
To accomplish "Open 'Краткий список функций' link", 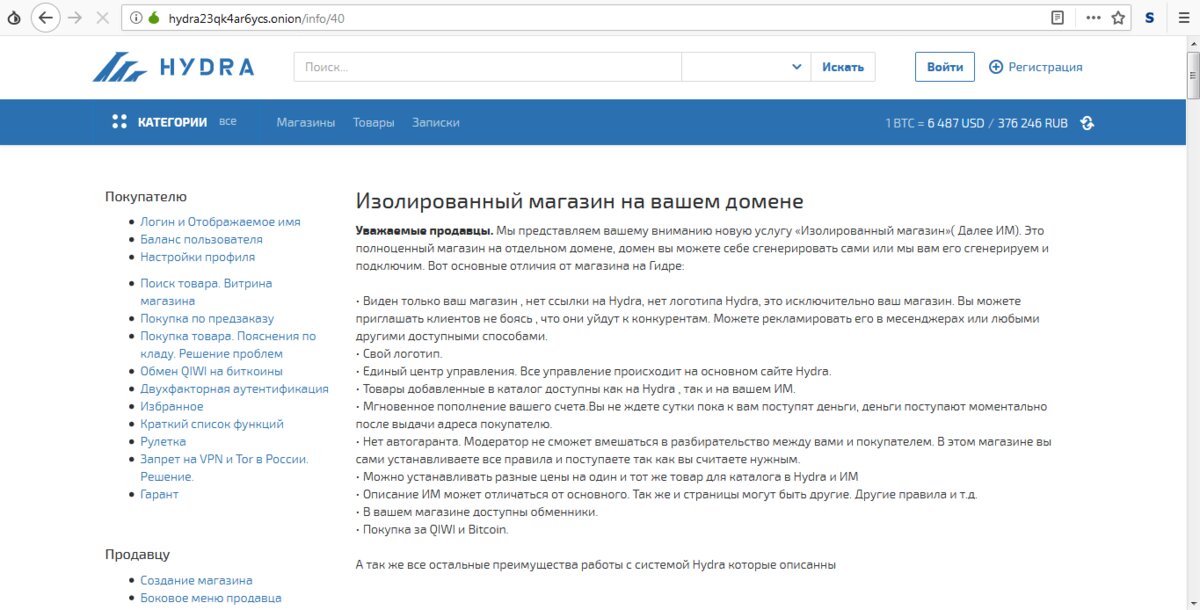I will pos(212,424).
